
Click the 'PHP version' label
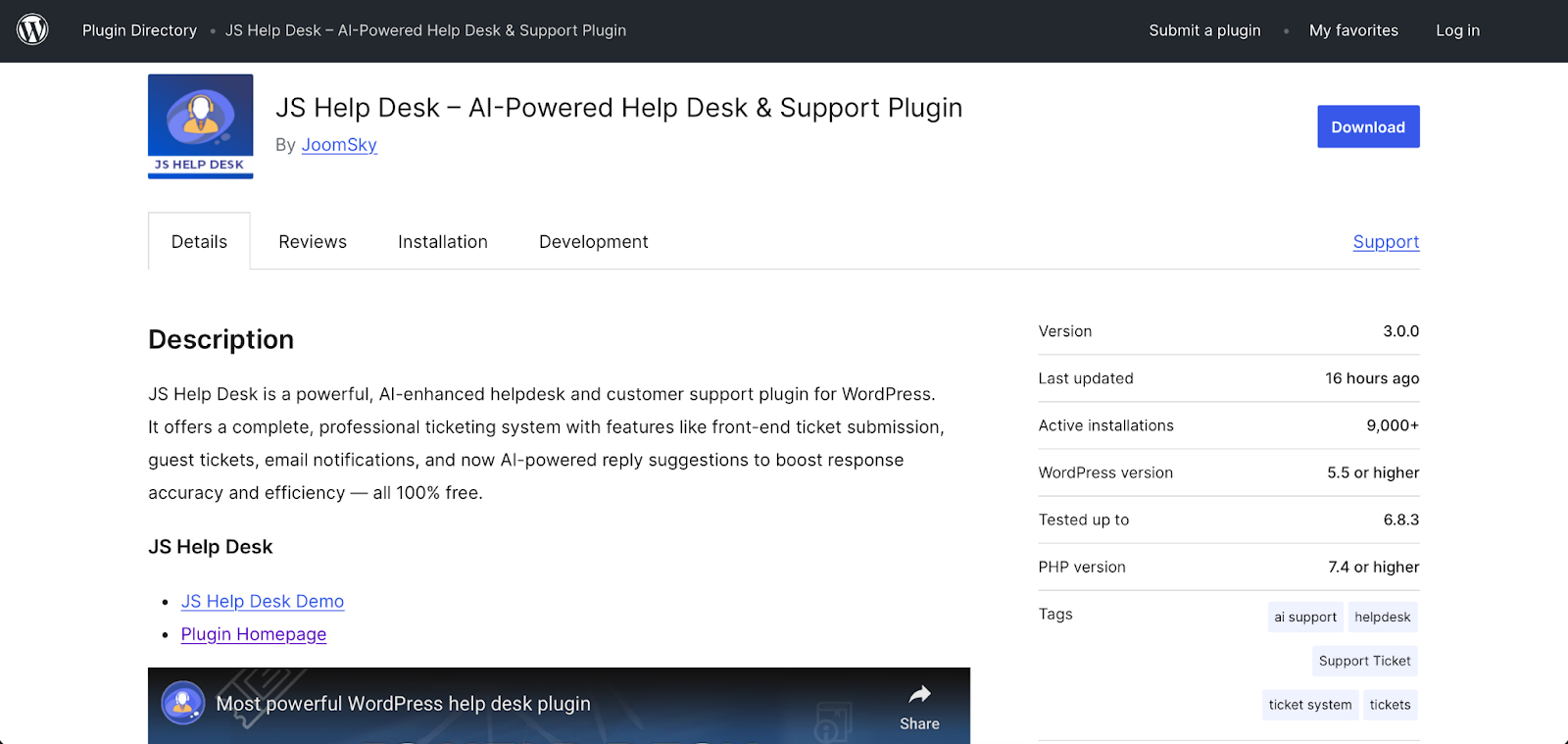[1082, 567]
